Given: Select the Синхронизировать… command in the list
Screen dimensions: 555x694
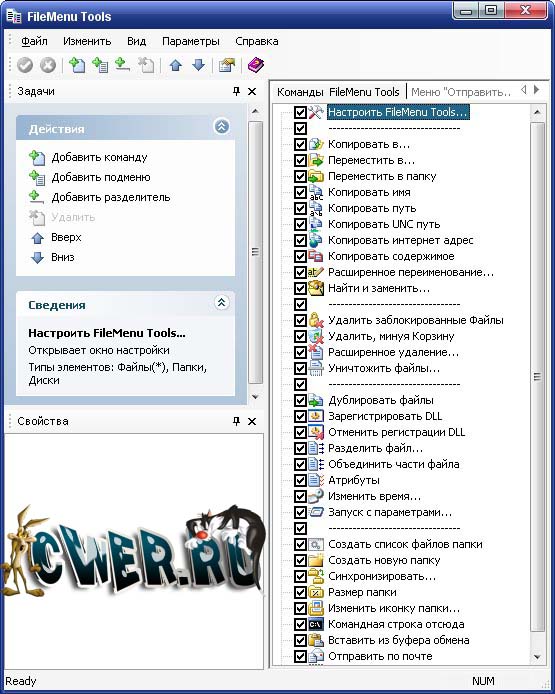Looking at the screenshot, I should coord(382,576).
